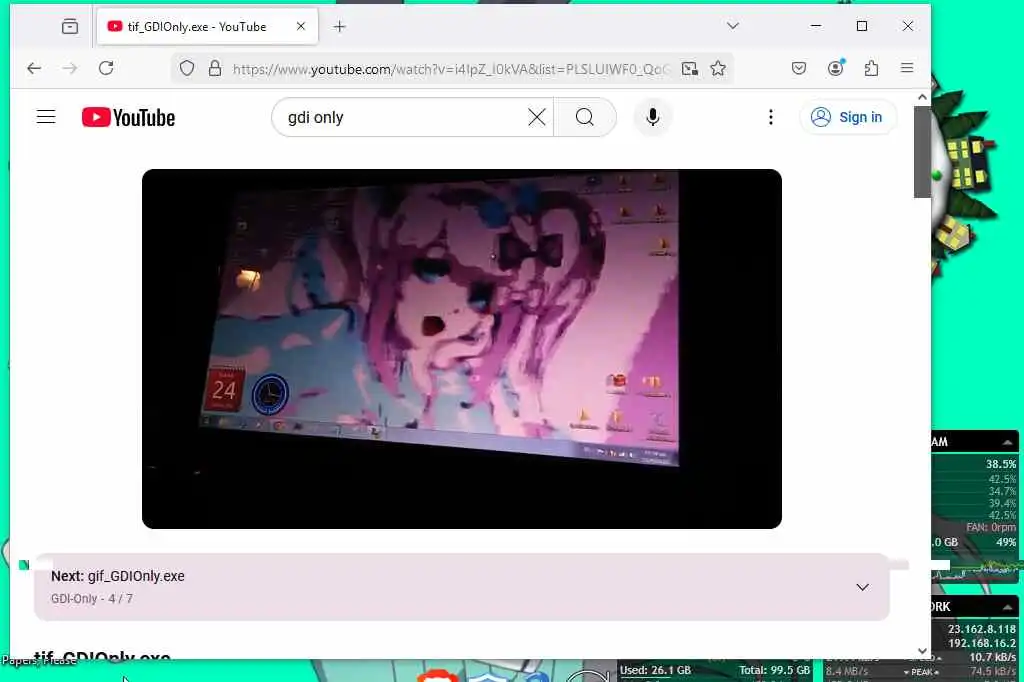Go back to the previous page
This screenshot has width=1024, height=682.
pos(34,68)
